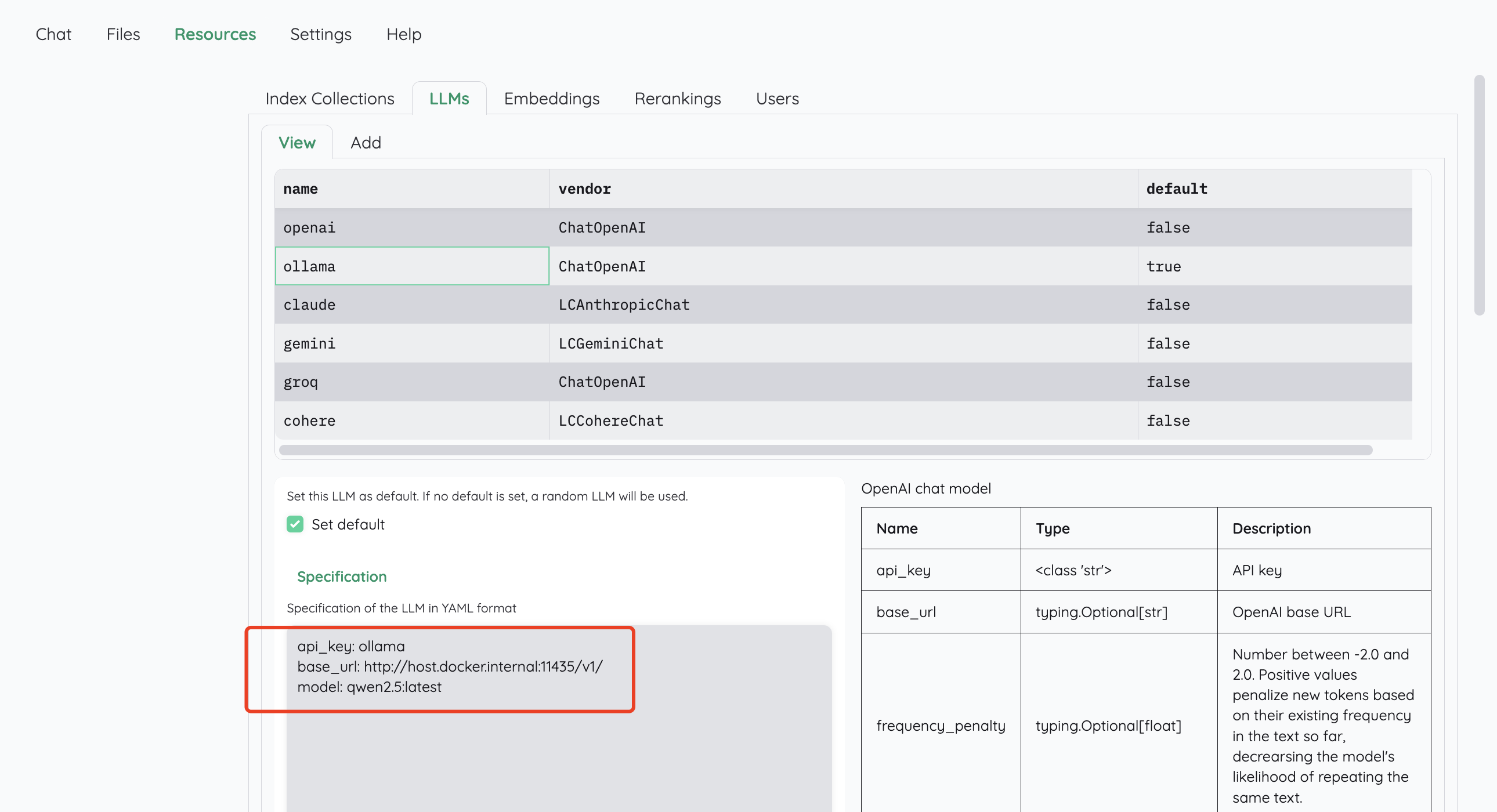Open the Rerankings tab
This screenshot has height=812, width=1497.
(677, 99)
